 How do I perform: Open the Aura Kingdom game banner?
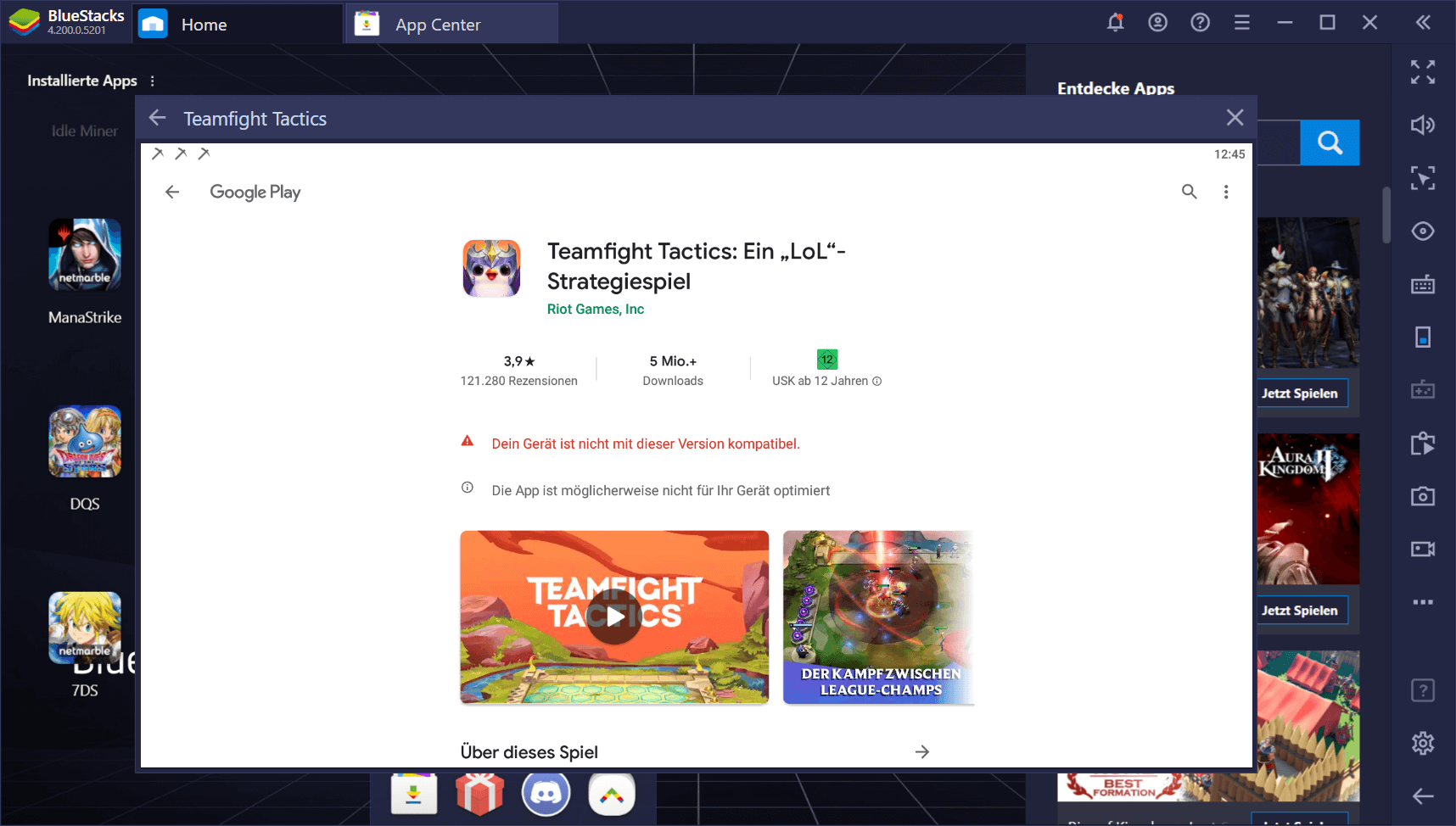tap(1308, 509)
